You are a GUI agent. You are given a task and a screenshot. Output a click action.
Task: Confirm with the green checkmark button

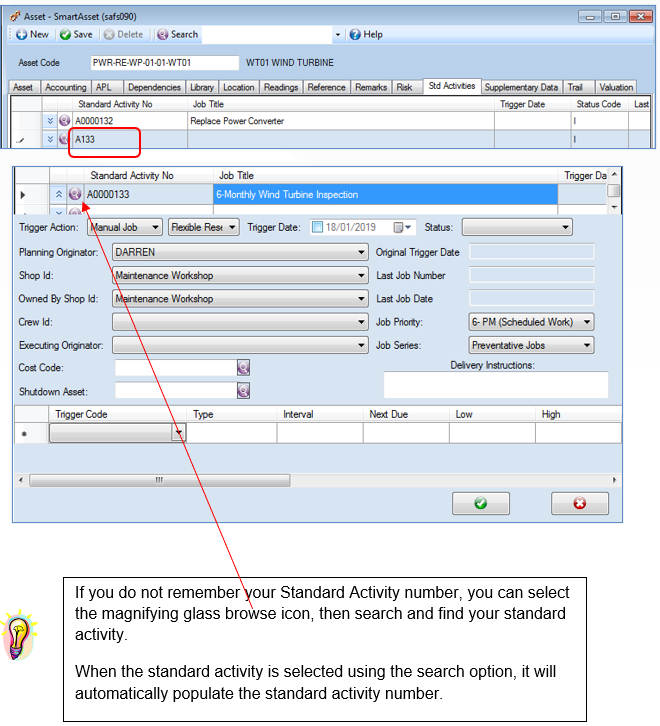pos(481,503)
